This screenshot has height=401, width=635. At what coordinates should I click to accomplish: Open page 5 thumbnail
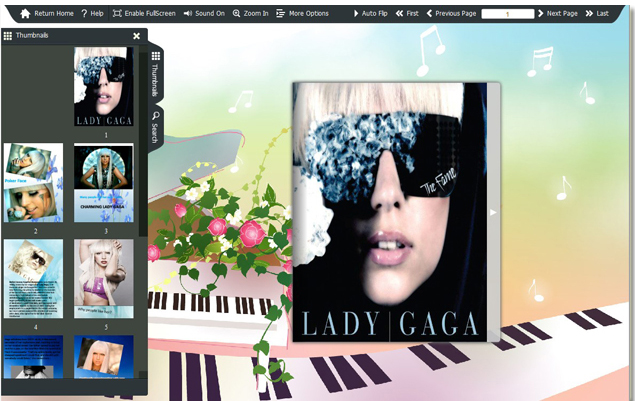104,278
